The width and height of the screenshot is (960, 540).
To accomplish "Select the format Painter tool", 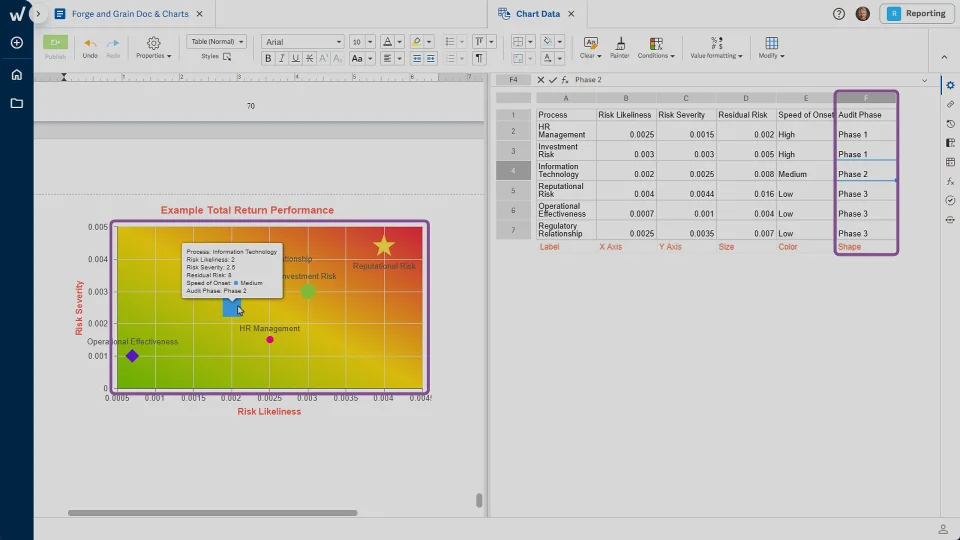I will click(x=620, y=47).
